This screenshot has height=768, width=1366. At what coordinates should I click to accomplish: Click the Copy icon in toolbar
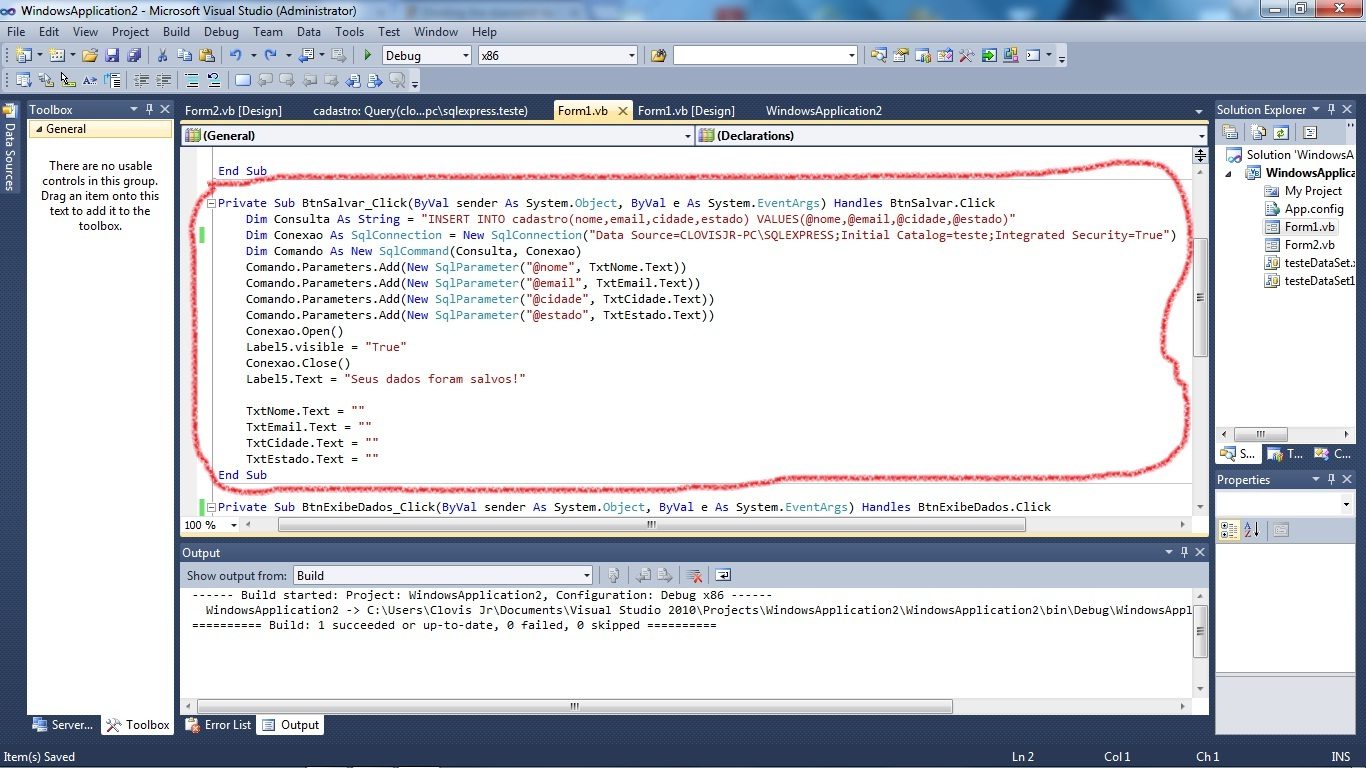(184, 56)
